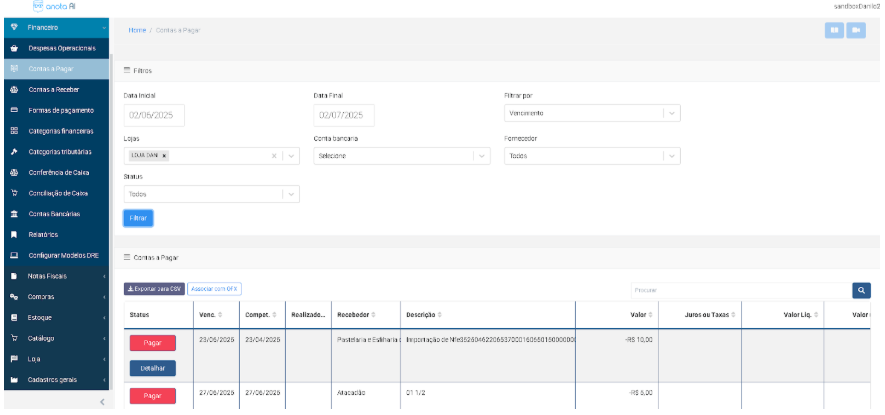Sort by Juros ou Taxas arrows

point(733,314)
